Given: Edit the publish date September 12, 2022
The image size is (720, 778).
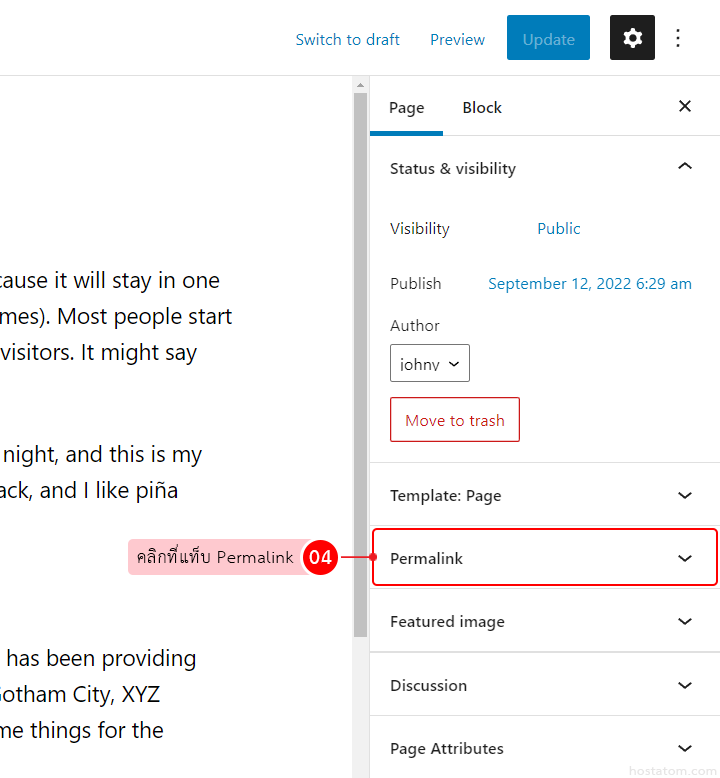Looking at the screenshot, I should point(590,284).
